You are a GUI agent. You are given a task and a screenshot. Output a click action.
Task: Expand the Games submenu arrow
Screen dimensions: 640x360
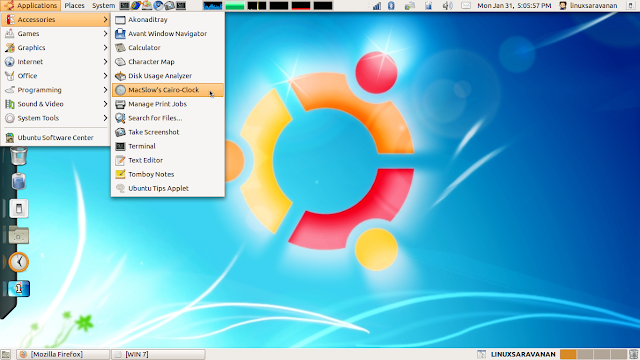105,33
